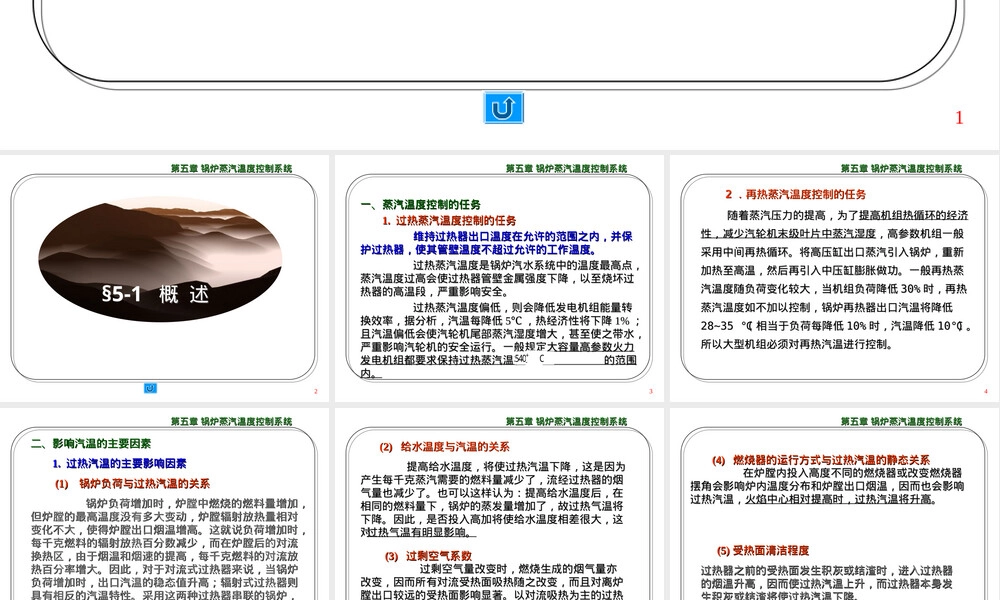Select the blue heading 1. 过热汽温的主要影响因素
Image resolution: width=1000 pixels, height=600 pixels.
pyautogui.click(x=119, y=464)
